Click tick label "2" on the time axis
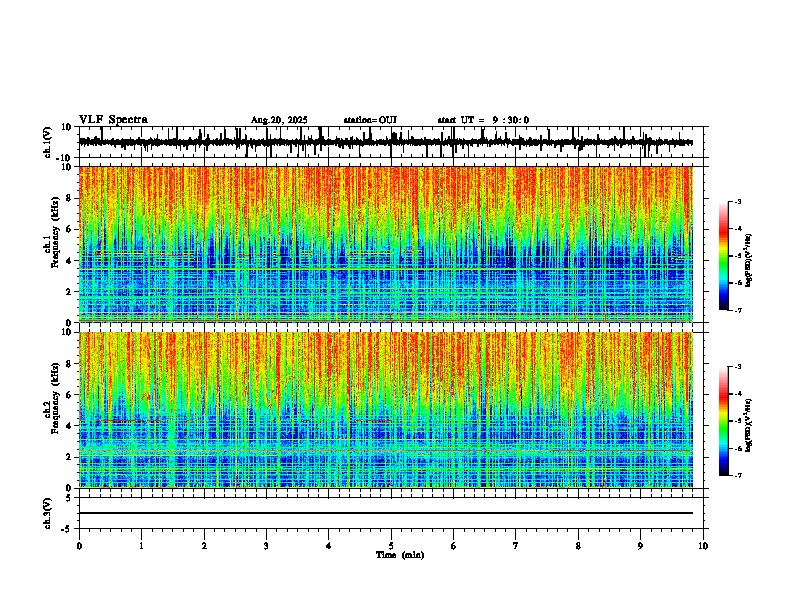 pyautogui.click(x=204, y=546)
